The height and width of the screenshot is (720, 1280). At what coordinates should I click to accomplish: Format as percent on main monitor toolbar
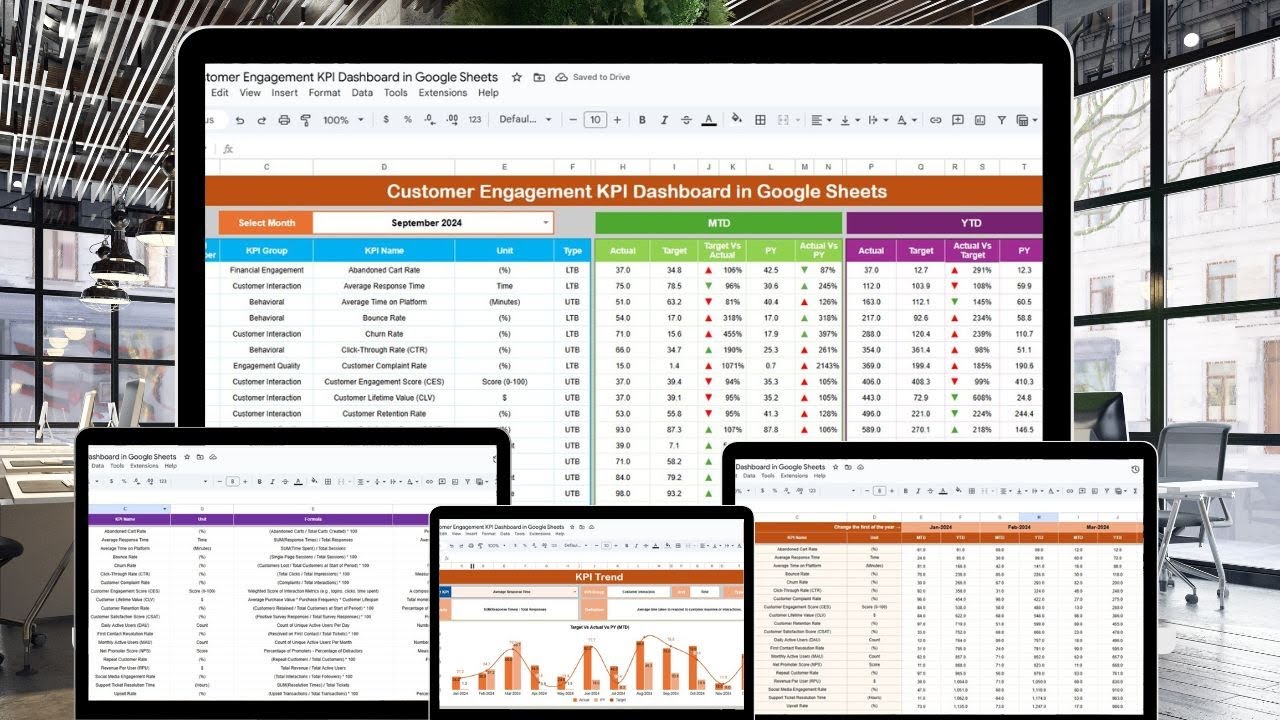click(407, 120)
